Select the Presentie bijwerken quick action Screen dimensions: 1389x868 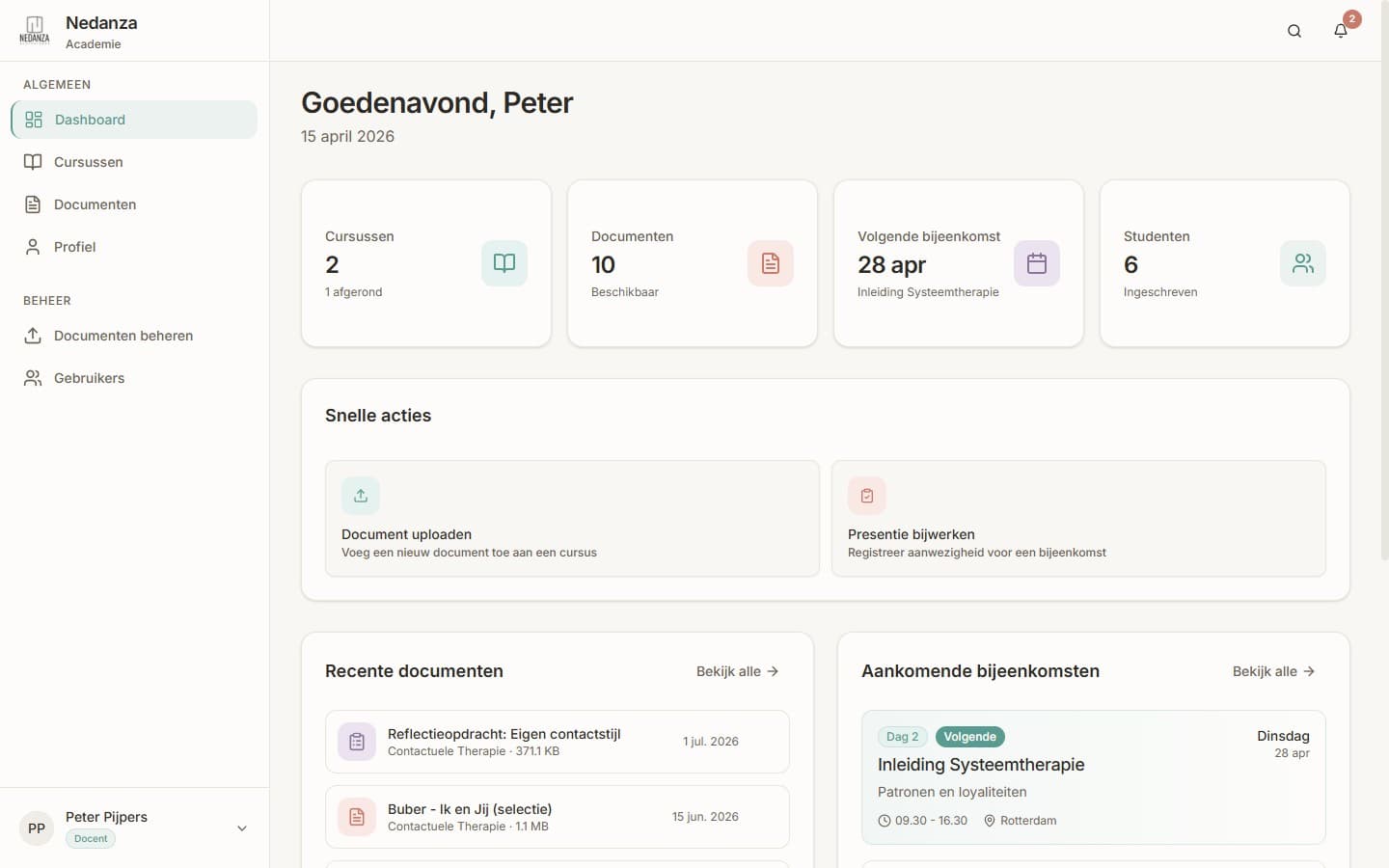(x=1078, y=519)
